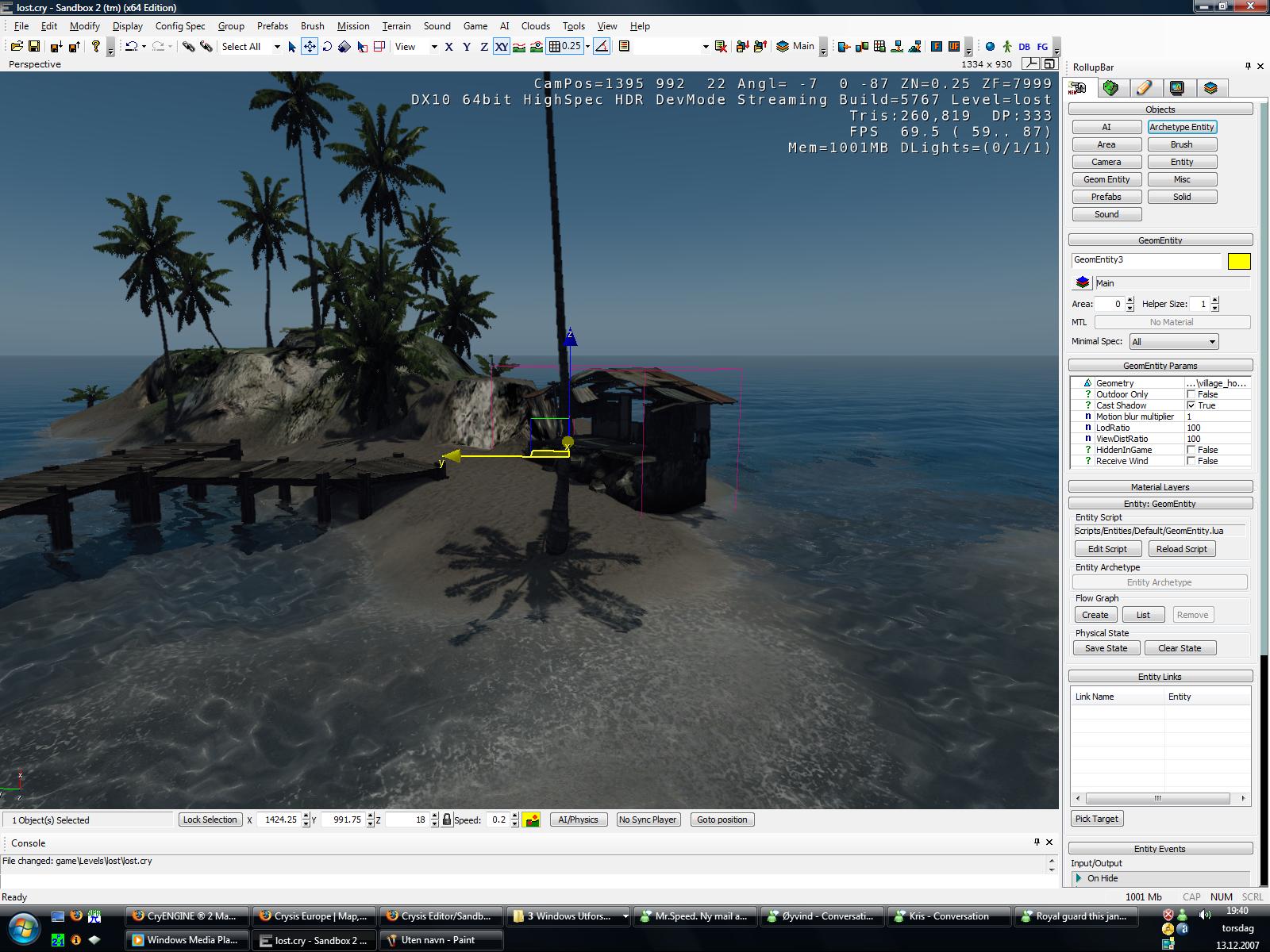
Task: Click the Edit Script button
Action: pos(1107,549)
